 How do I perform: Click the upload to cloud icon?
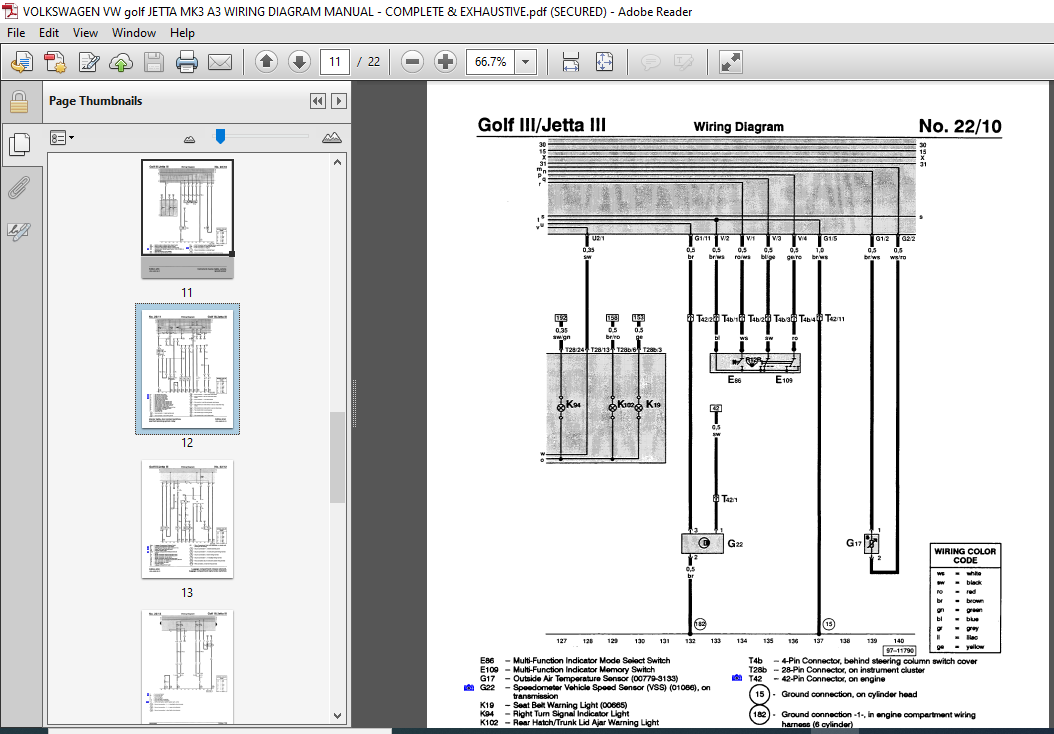click(x=121, y=63)
